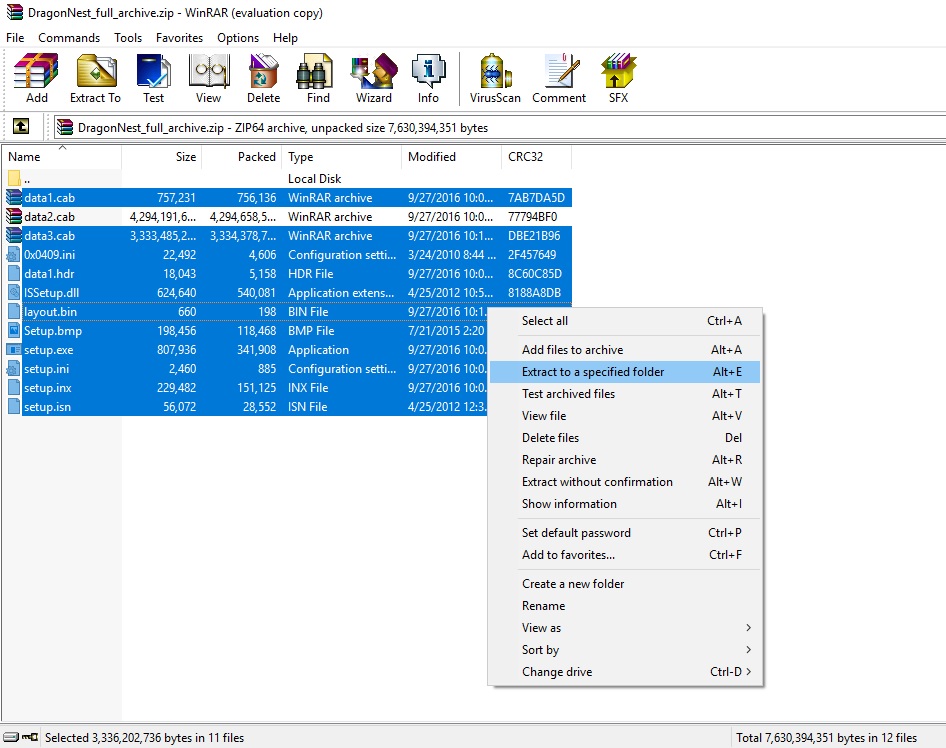Sort files by Name column header
This screenshot has height=748, width=946.
click(x=62, y=157)
